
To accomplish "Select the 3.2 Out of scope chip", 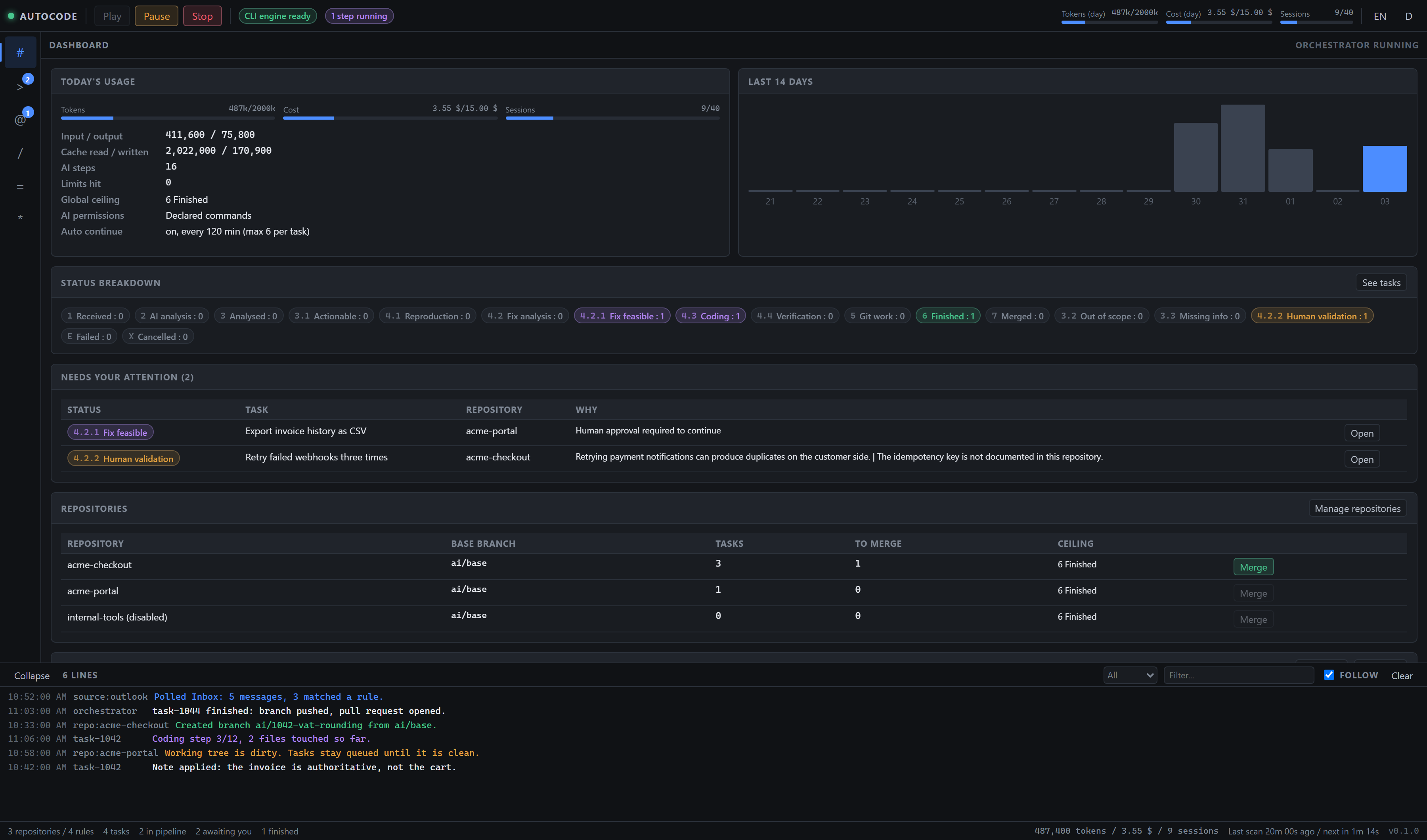I will [1102, 316].
